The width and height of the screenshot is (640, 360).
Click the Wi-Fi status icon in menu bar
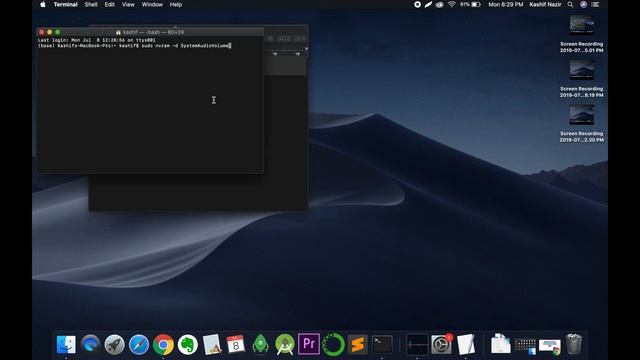(x=451, y=4)
